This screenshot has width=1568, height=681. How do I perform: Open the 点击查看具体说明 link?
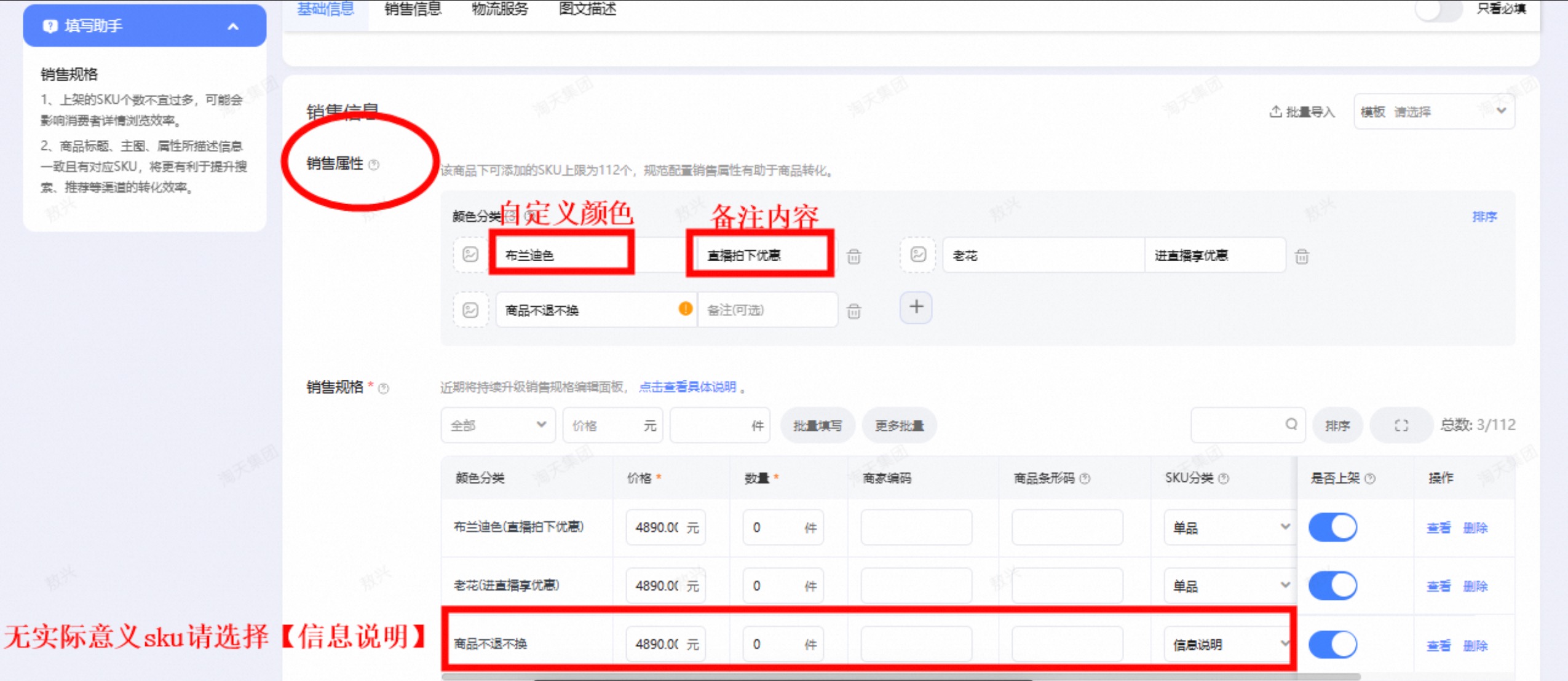point(687,386)
